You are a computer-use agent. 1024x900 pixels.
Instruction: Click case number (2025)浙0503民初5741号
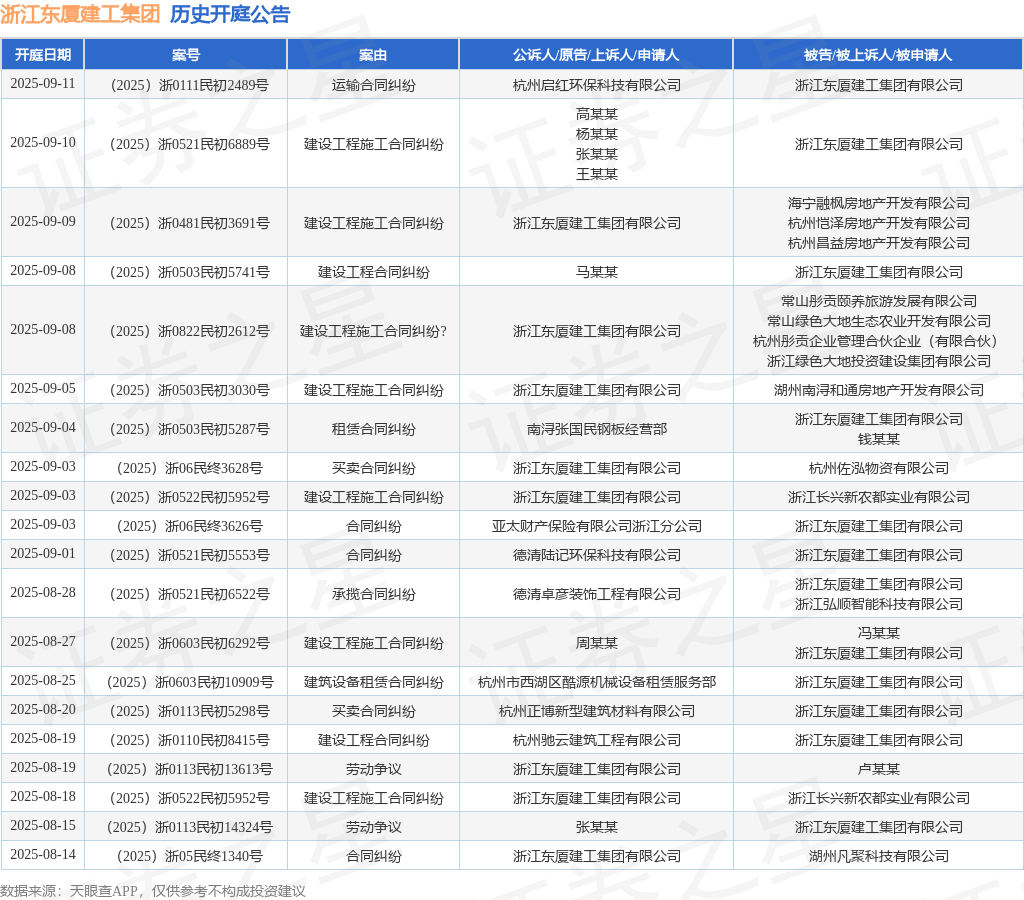click(189, 272)
